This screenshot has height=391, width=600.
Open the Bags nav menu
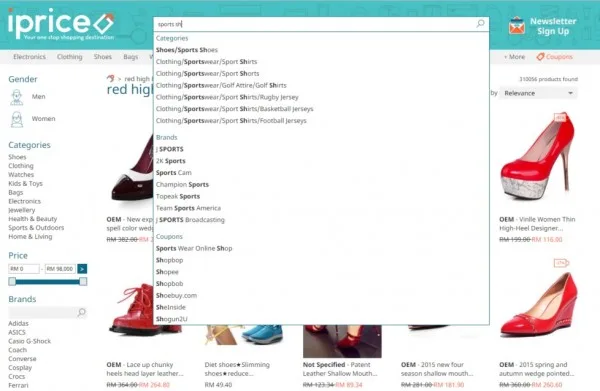tap(130, 57)
